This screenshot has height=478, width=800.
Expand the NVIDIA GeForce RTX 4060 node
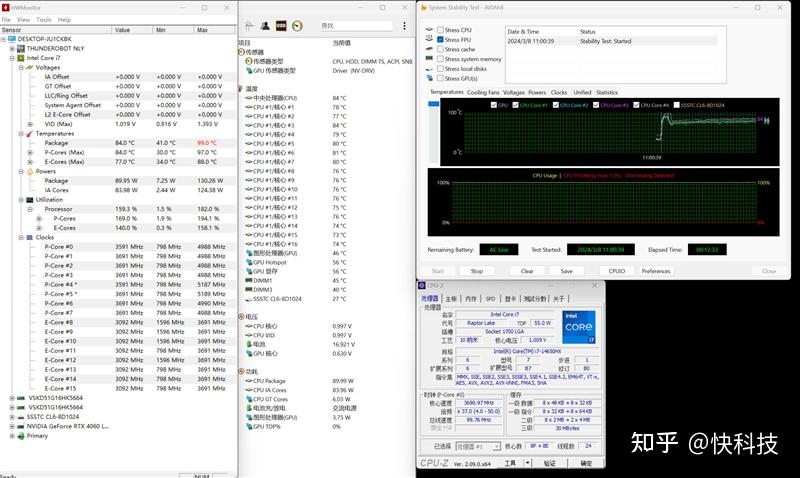(12, 426)
